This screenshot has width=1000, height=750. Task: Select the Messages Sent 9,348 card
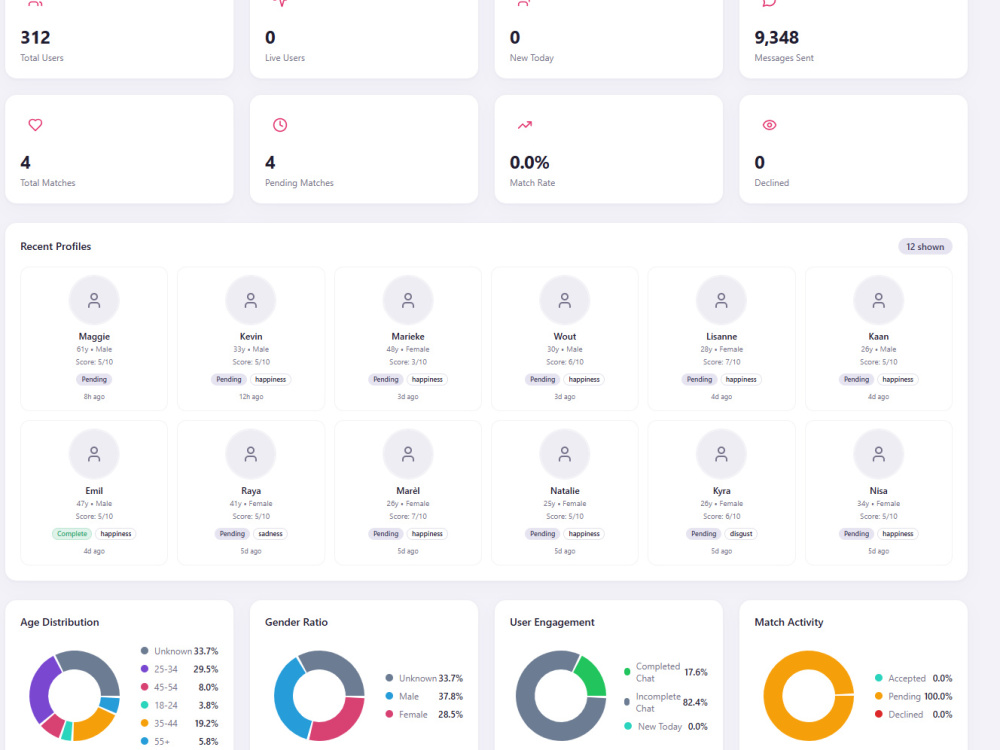point(853,37)
